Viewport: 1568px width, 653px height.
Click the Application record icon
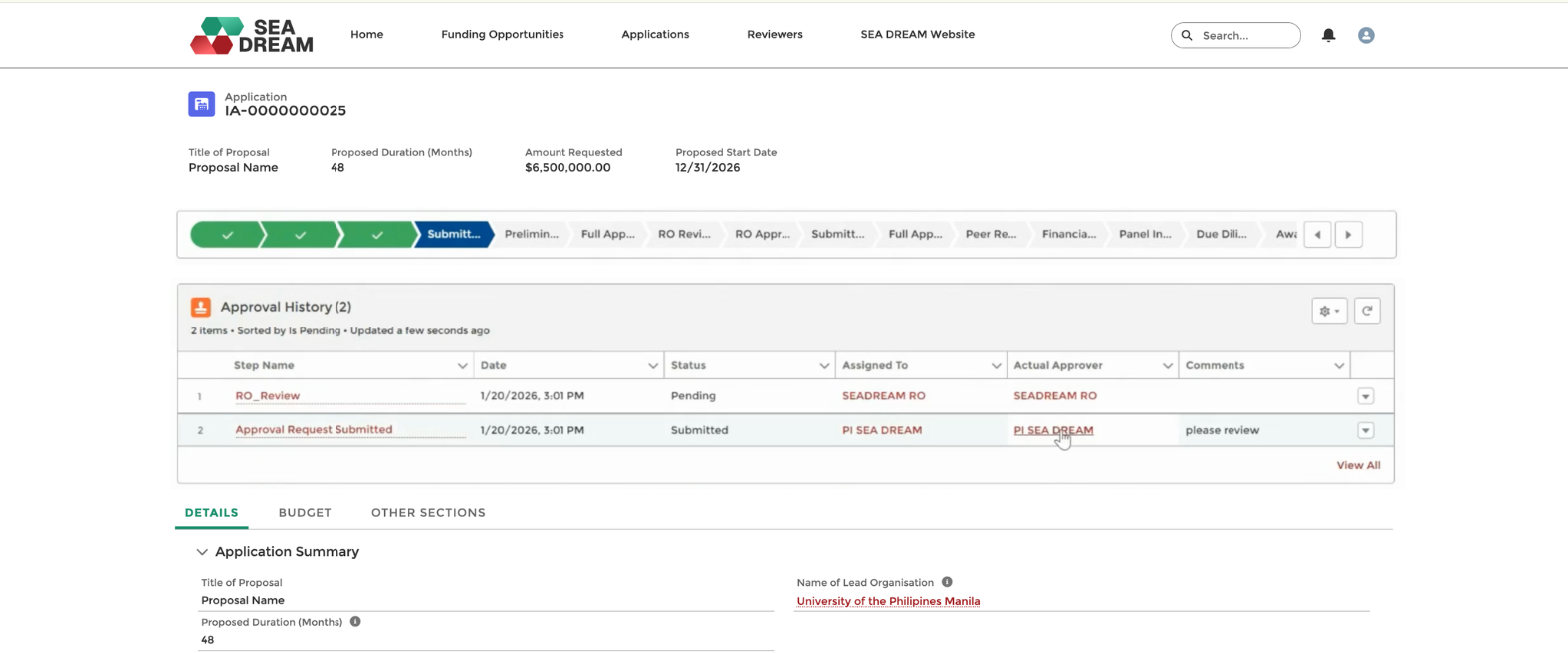[202, 104]
